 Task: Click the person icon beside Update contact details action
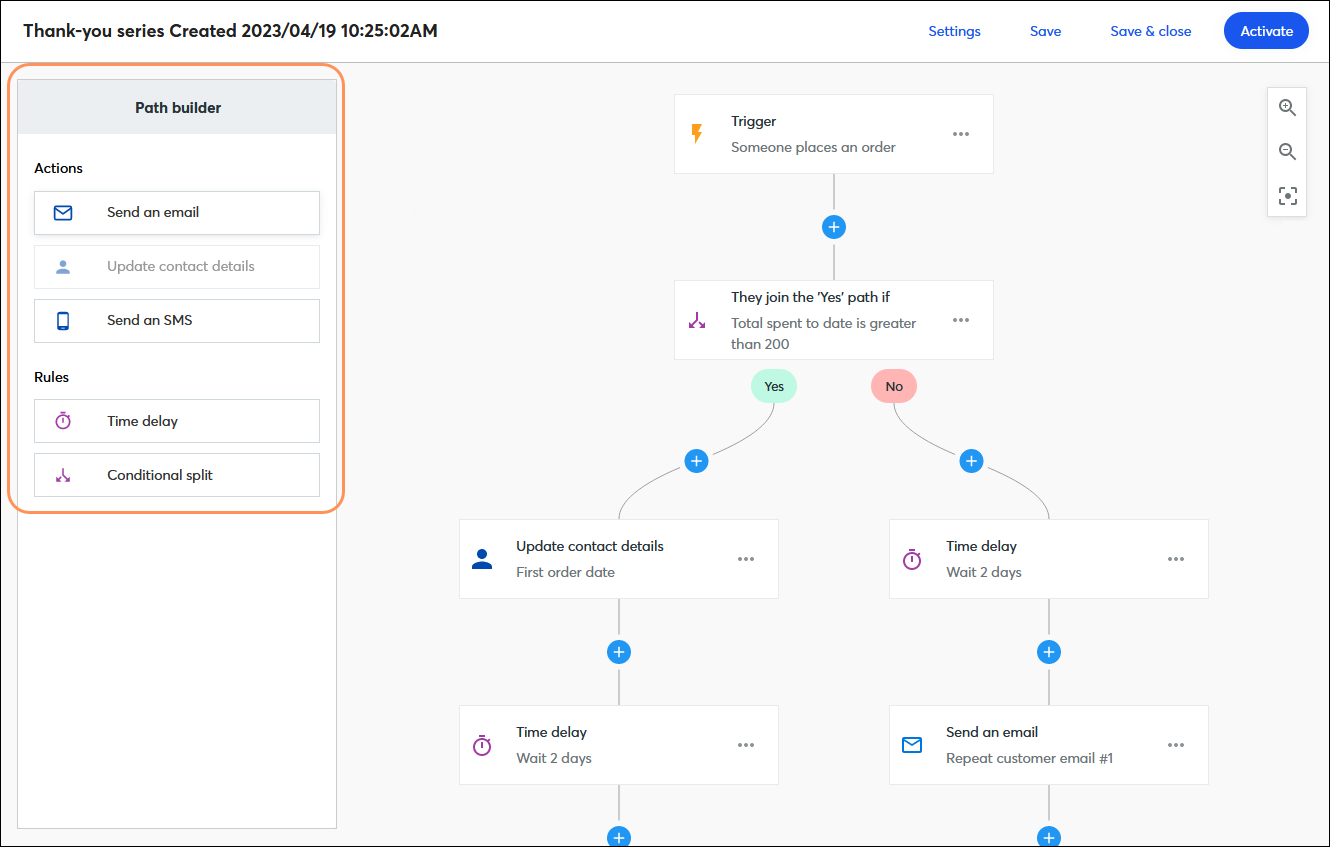(63, 267)
